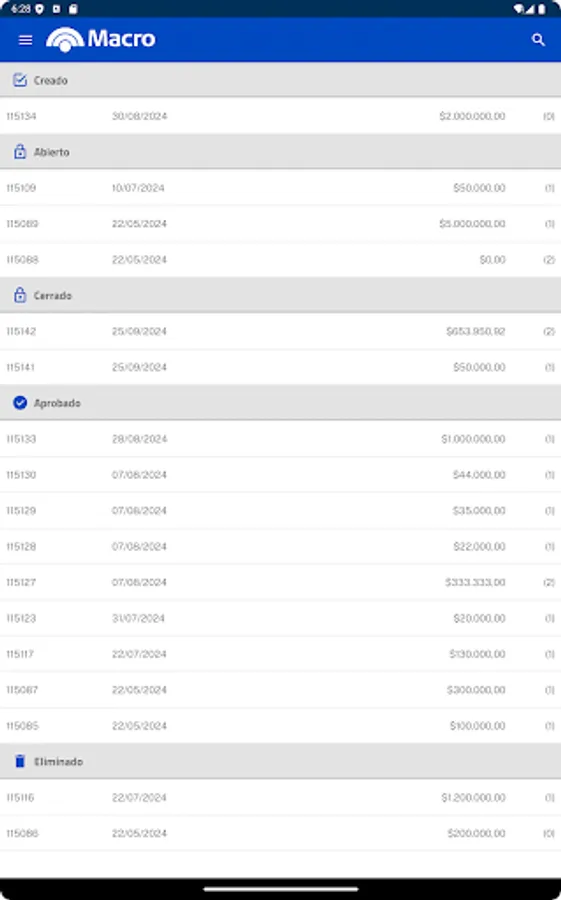This screenshot has height=900, width=561.
Task: Click the $130.000,00 amount
Action: pyautogui.click(x=477, y=654)
